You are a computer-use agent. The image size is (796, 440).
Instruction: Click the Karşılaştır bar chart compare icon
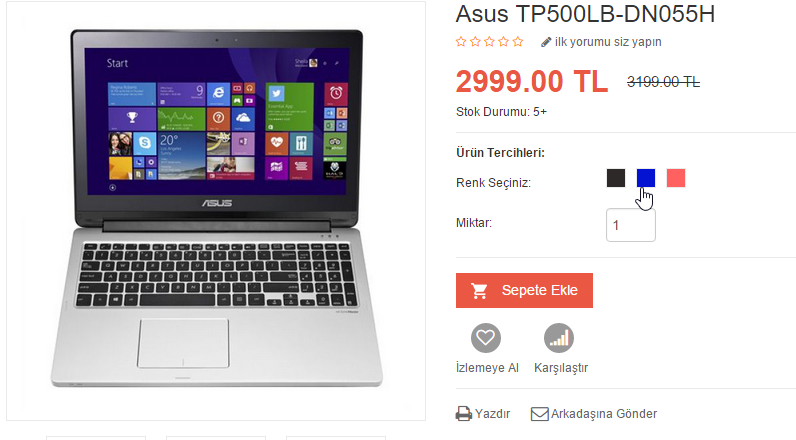tap(559, 338)
